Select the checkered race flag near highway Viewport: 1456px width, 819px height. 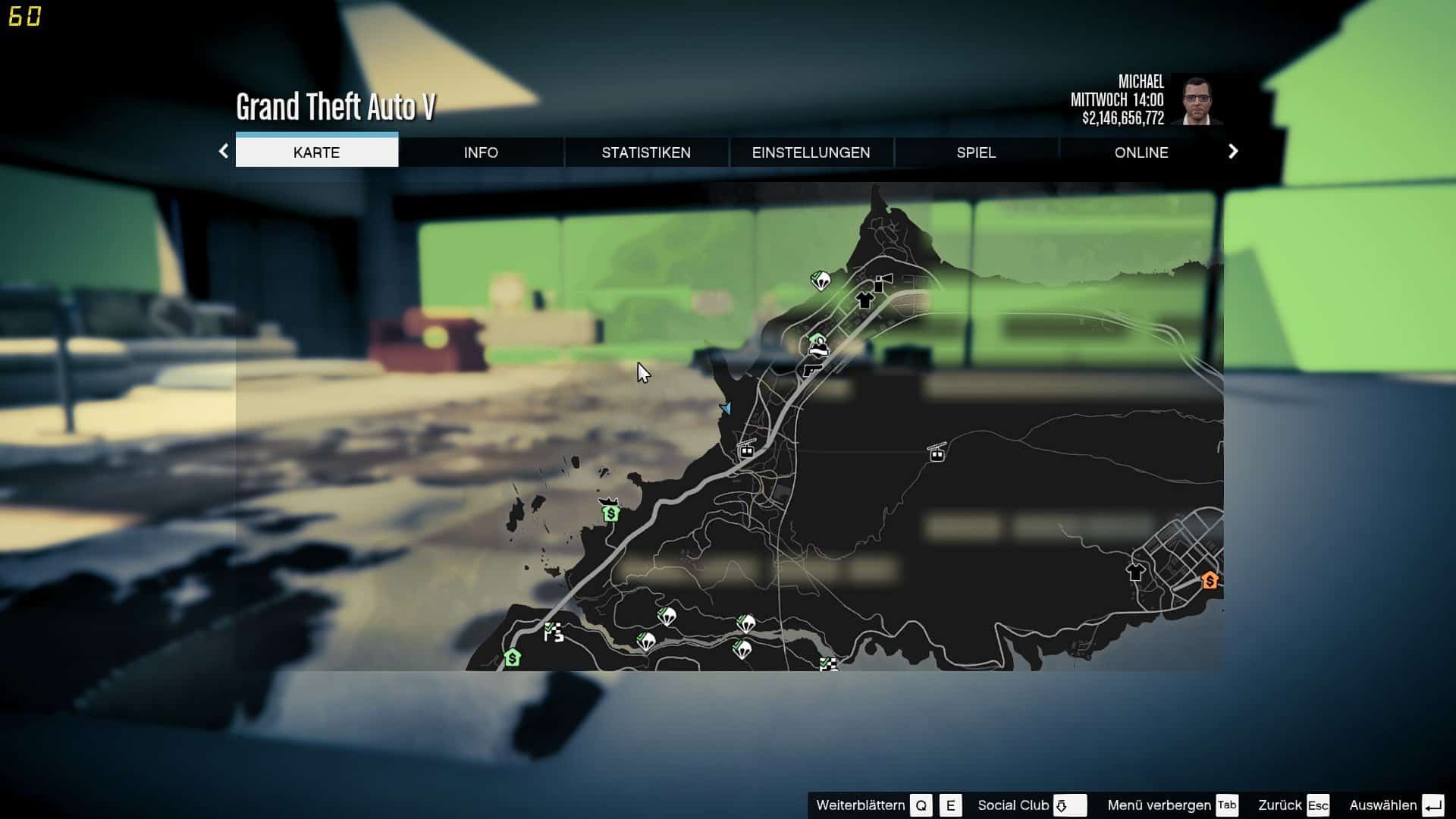(554, 632)
